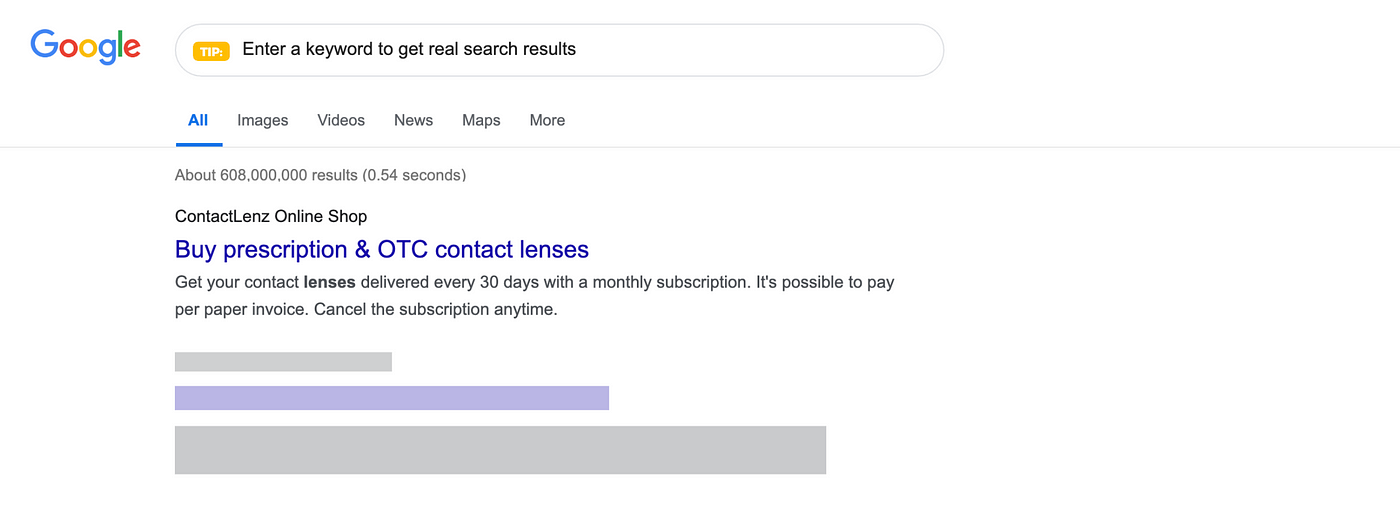Click the purple placeholder title bar
1400x505 pixels.
pyautogui.click(x=392, y=398)
